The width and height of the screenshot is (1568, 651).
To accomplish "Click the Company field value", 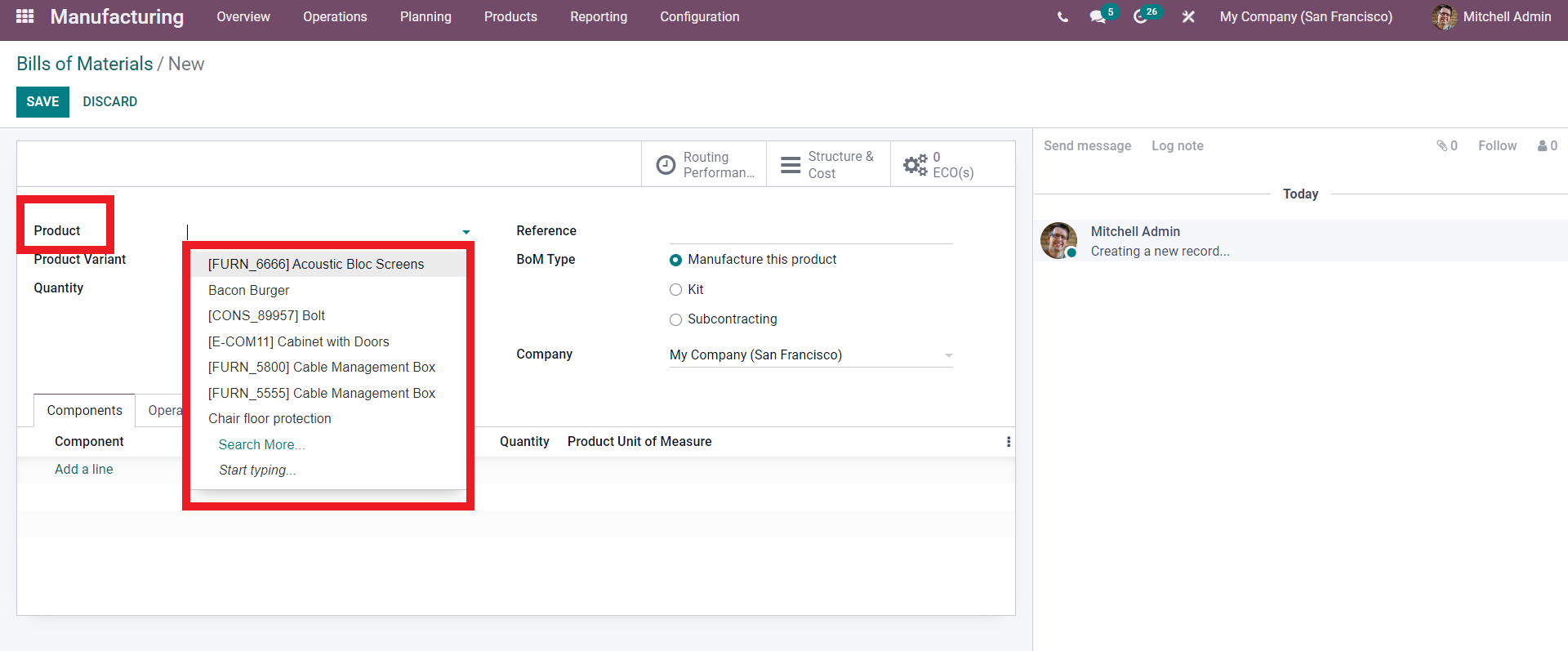I will pos(755,354).
